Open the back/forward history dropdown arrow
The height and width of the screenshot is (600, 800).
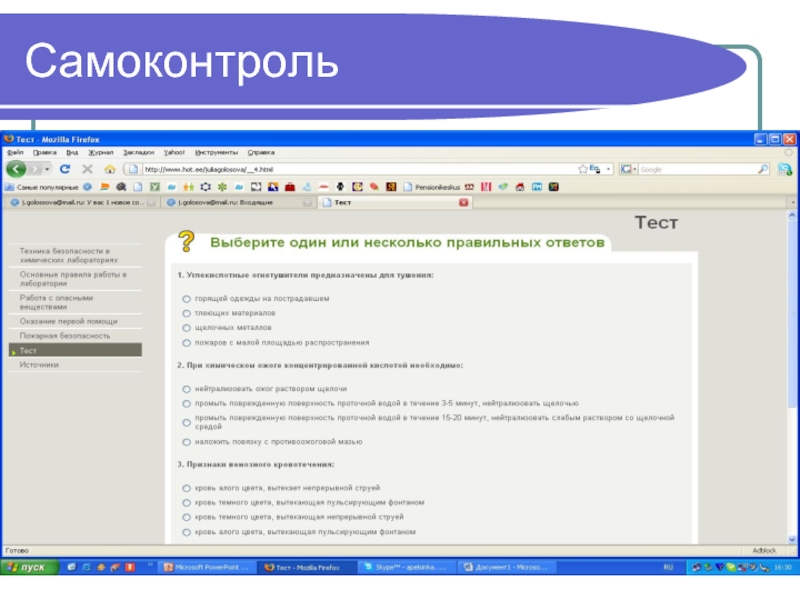[47, 169]
